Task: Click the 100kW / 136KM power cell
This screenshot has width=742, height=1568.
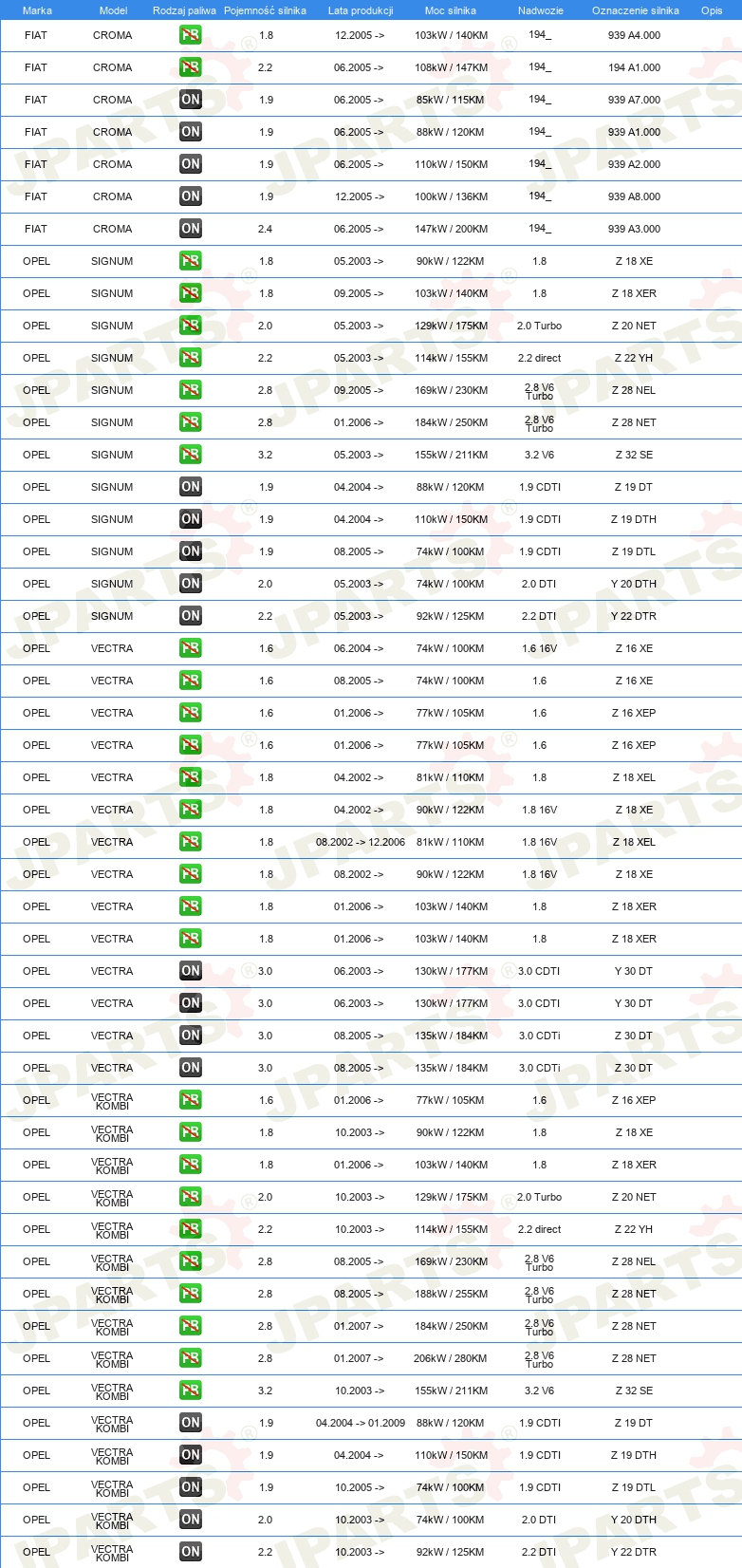Action: coord(452,196)
